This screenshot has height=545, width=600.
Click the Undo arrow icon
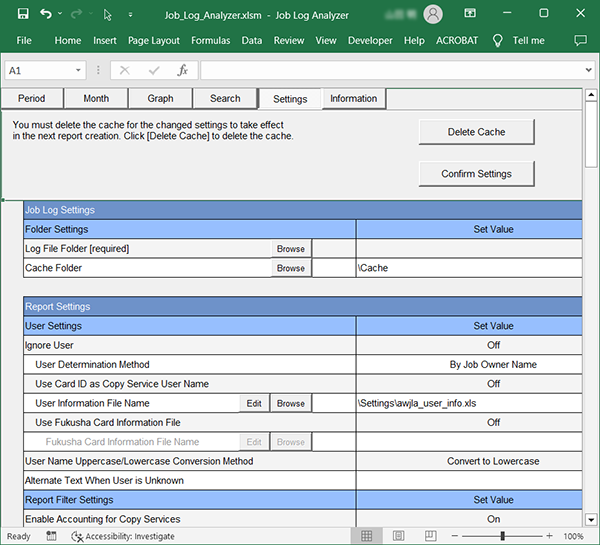[46, 14]
